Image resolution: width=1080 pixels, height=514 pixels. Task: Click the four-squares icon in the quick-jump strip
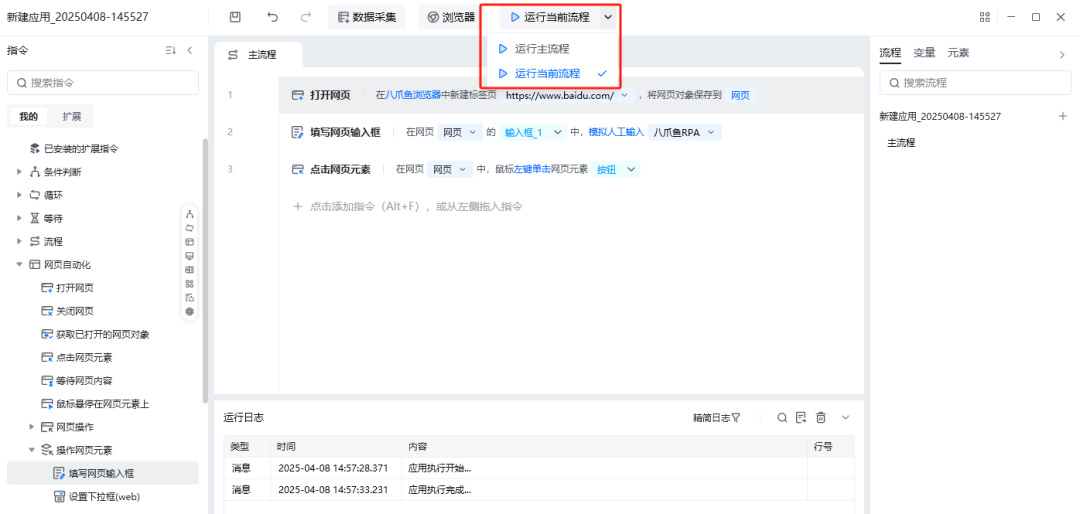pyautogui.click(x=189, y=283)
